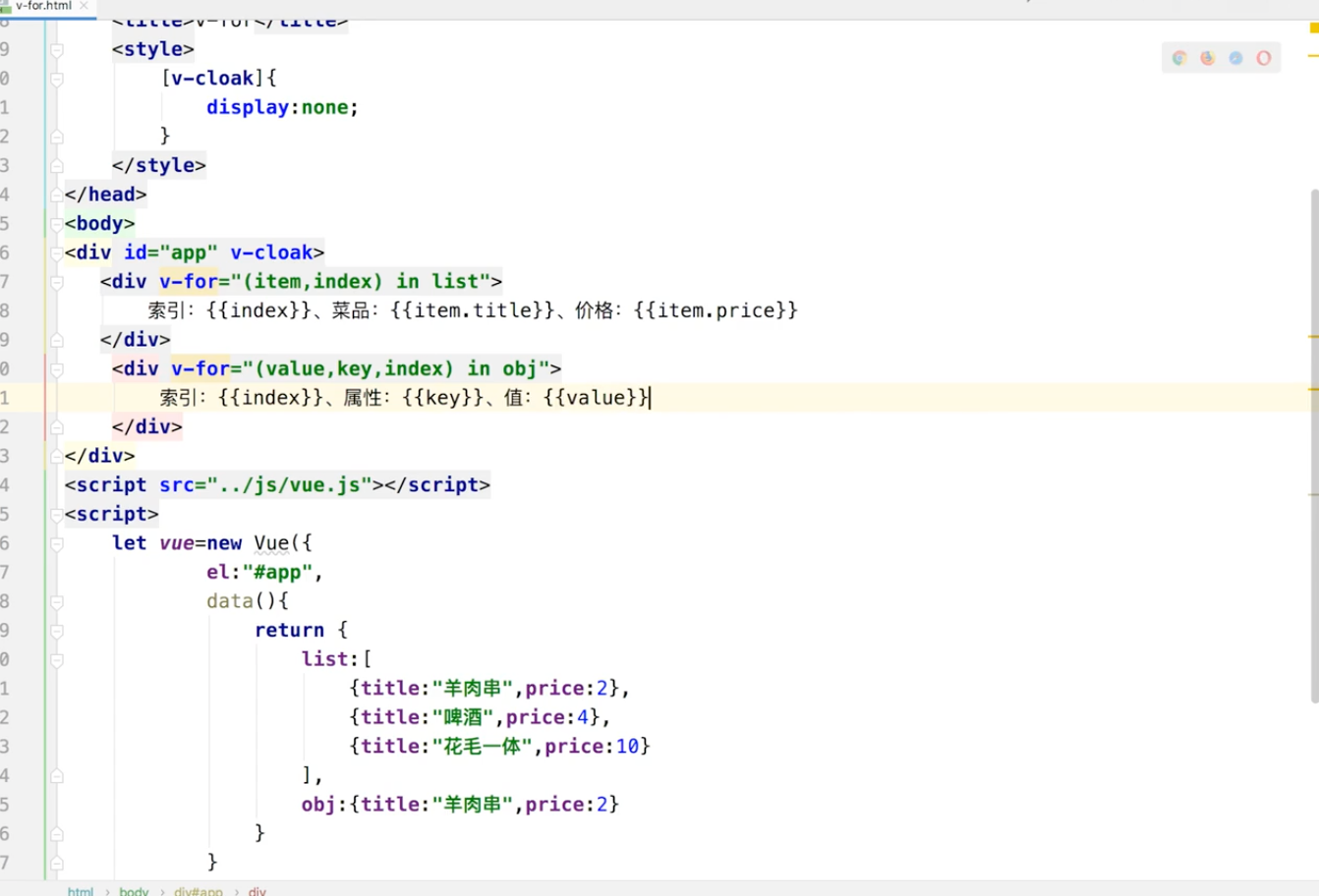Toggle fold at the </head> closing tag
The height and width of the screenshot is (896, 1319).
57,195
